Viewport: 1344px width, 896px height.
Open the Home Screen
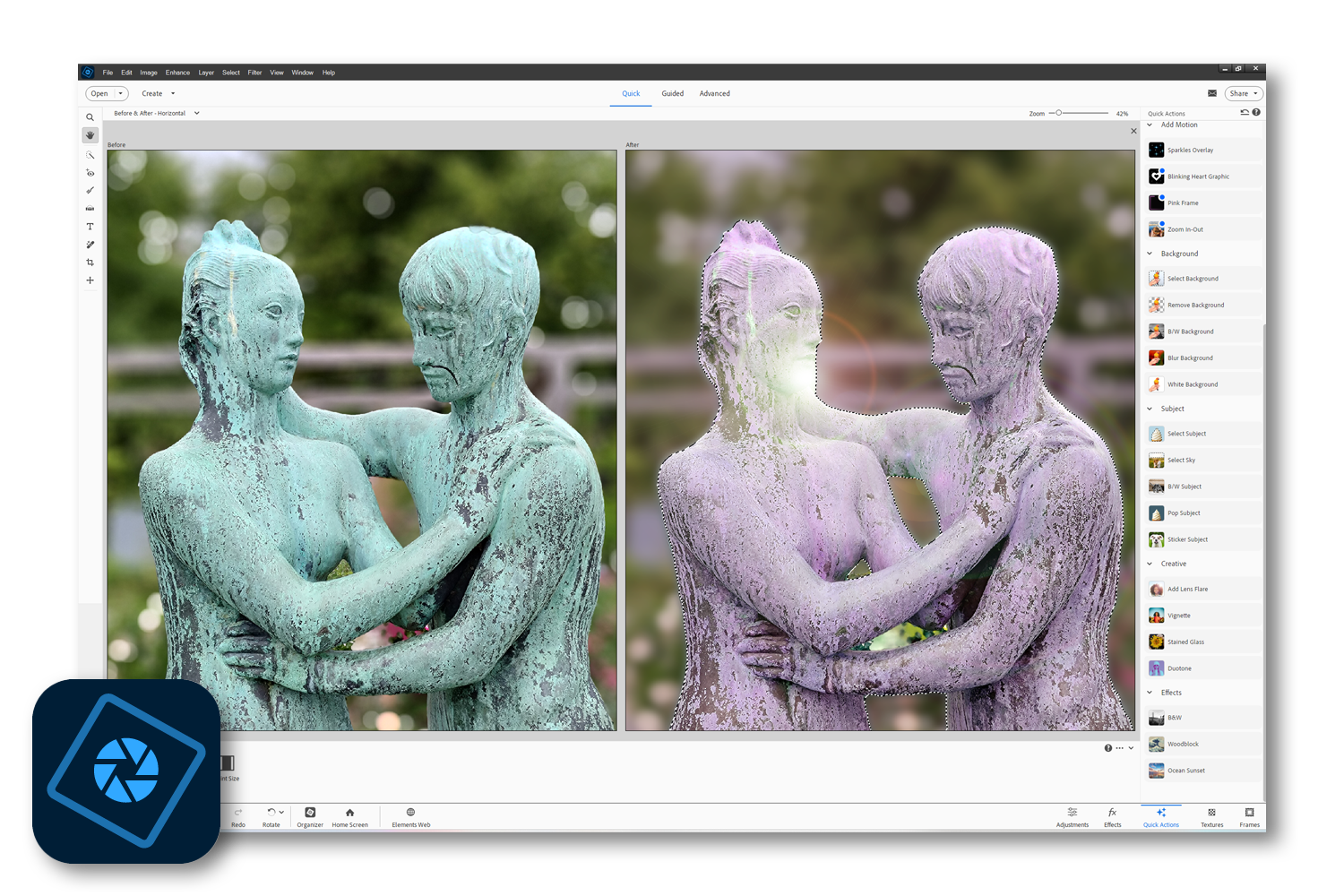tap(349, 818)
